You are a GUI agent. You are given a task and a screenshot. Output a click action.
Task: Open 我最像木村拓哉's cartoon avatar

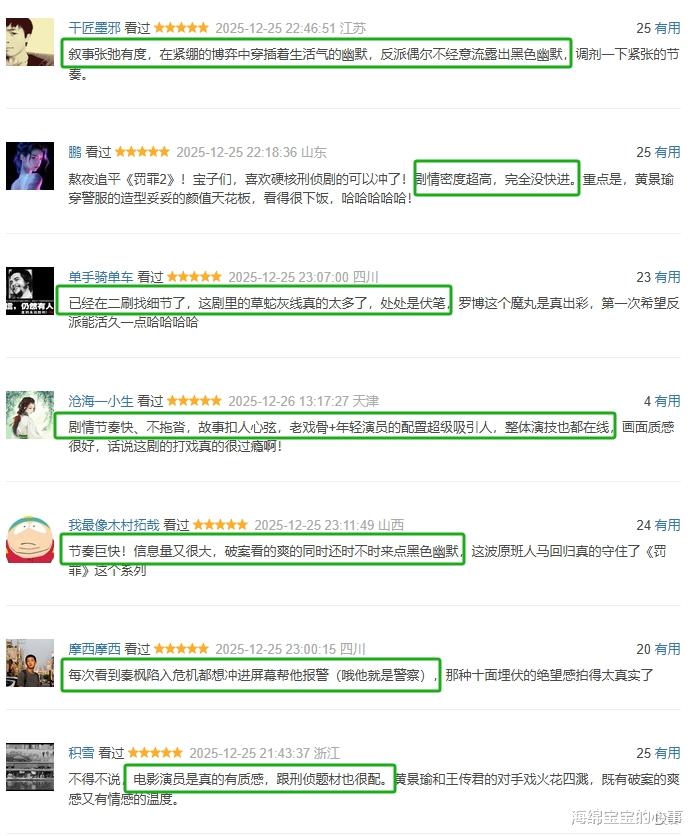[30, 539]
